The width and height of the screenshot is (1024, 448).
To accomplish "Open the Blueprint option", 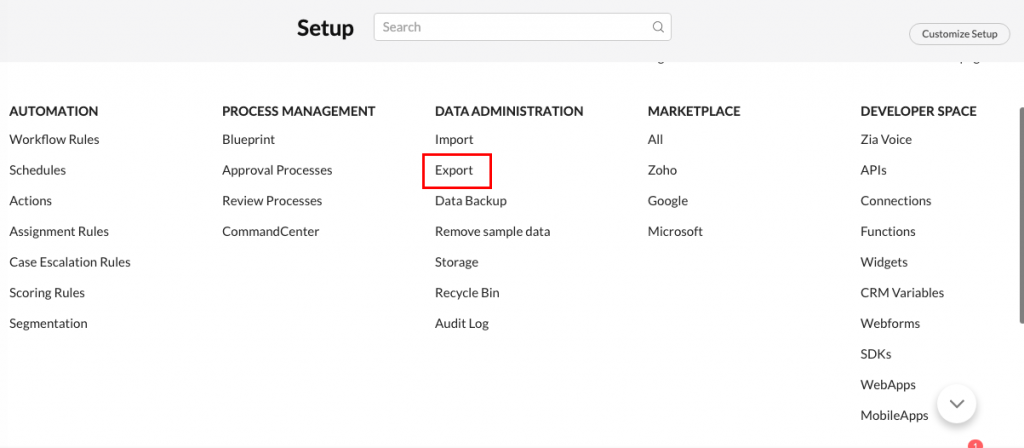I will pos(248,140).
